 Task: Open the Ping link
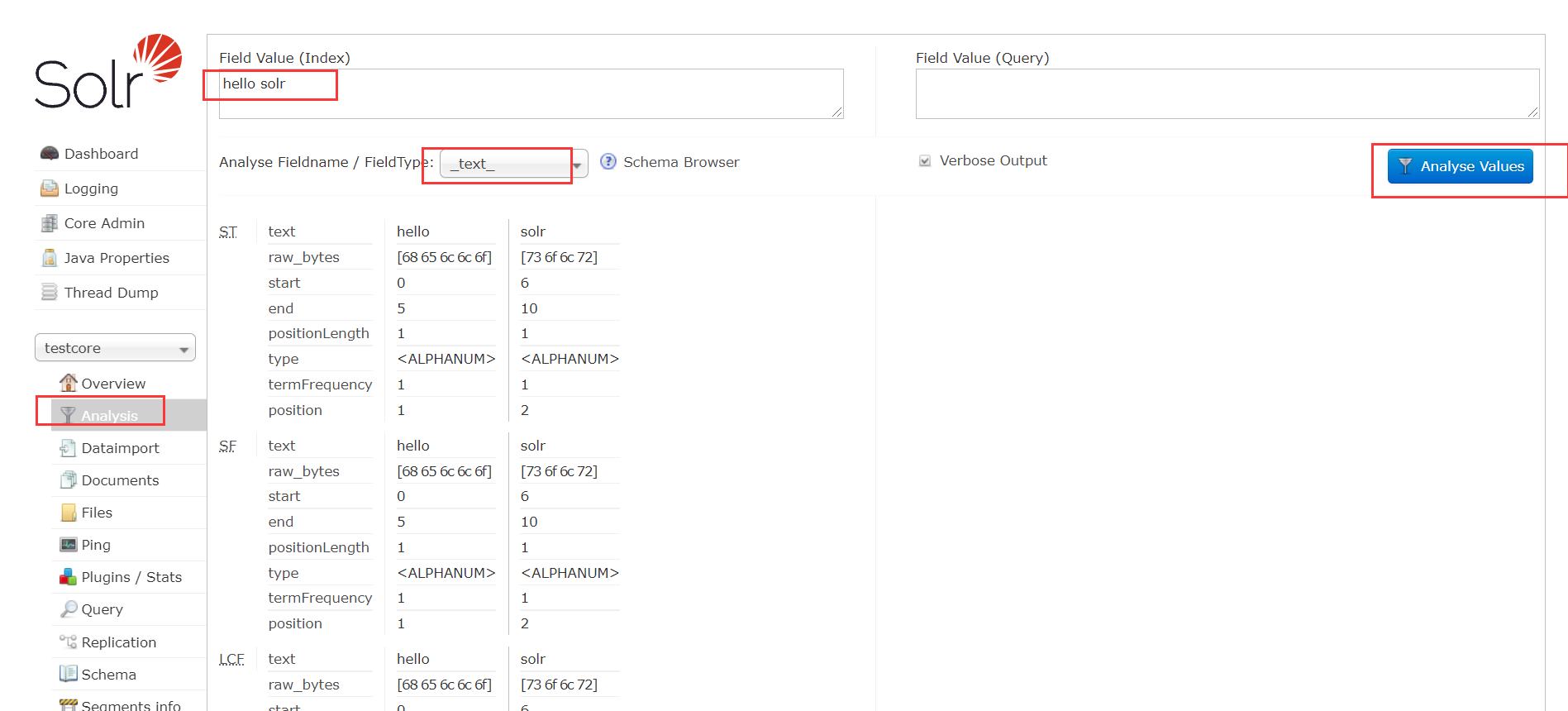coord(96,545)
